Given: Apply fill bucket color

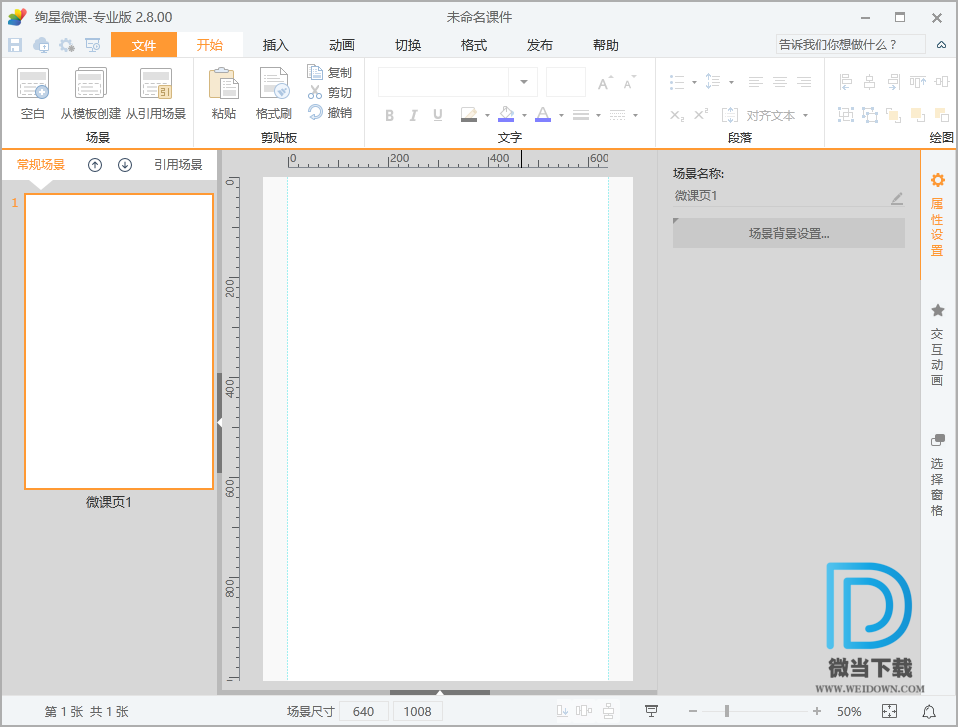Looking at the screenshot, I should tap(506, 114).
